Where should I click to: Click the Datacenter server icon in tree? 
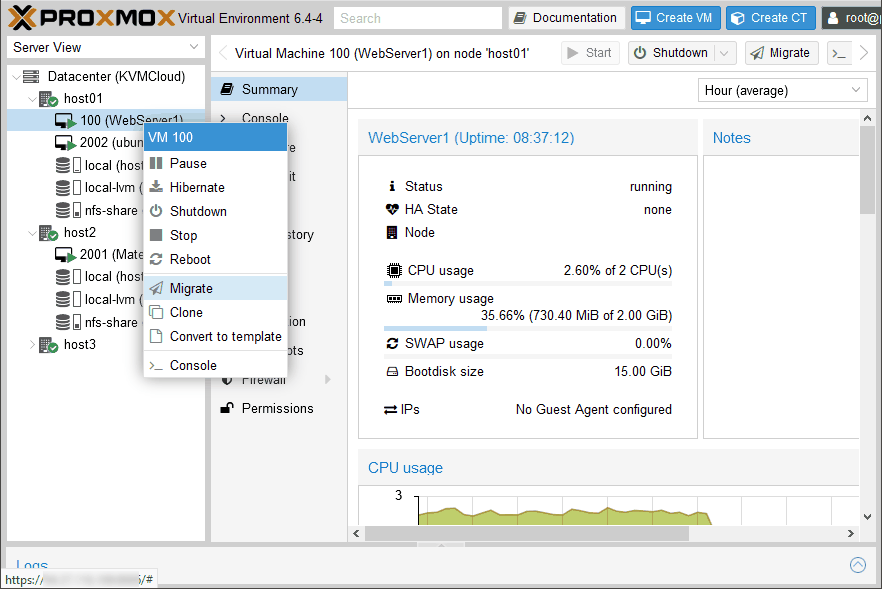point(32,77)
